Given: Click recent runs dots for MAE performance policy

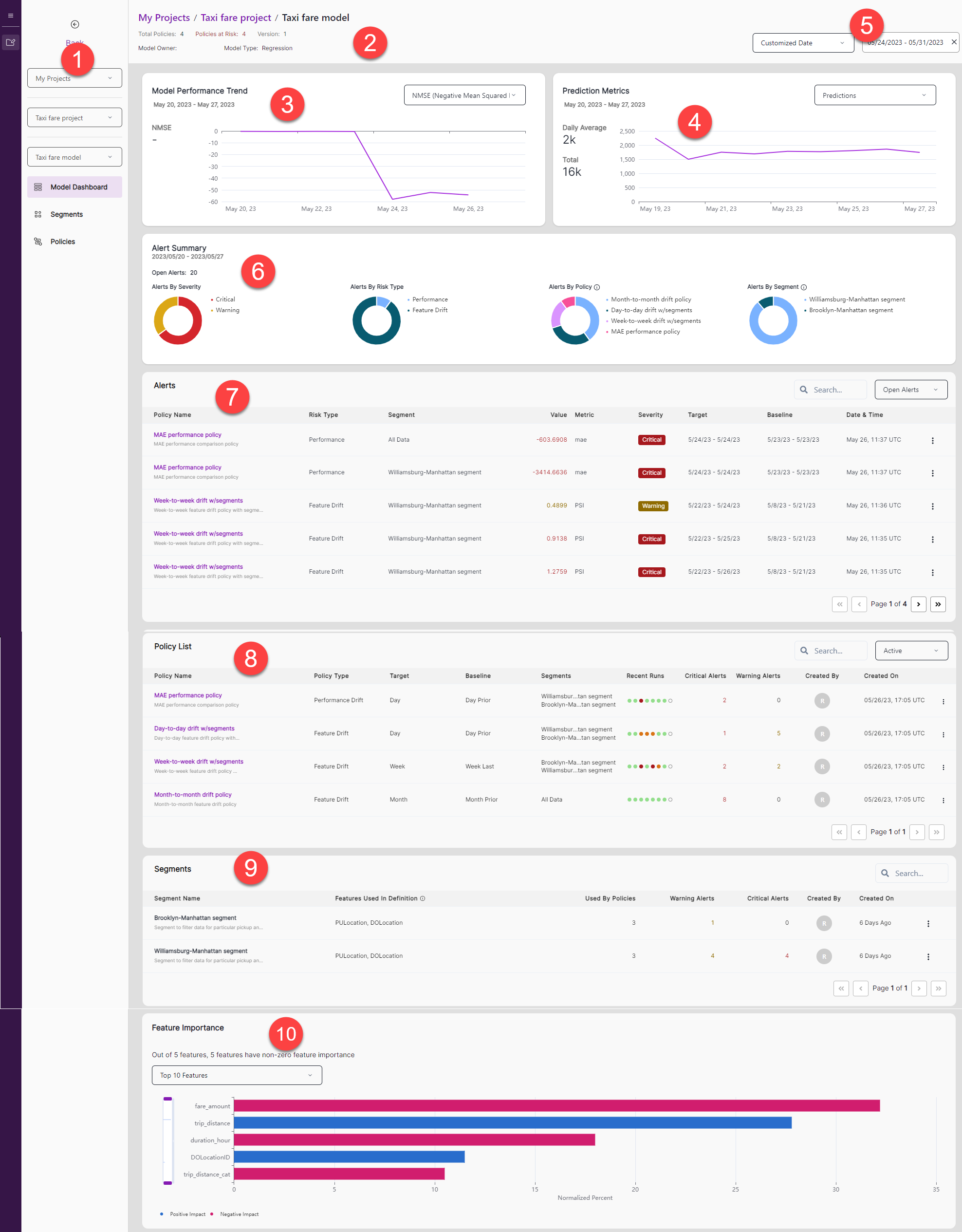Looking at the screenshot, I should 649,701.
